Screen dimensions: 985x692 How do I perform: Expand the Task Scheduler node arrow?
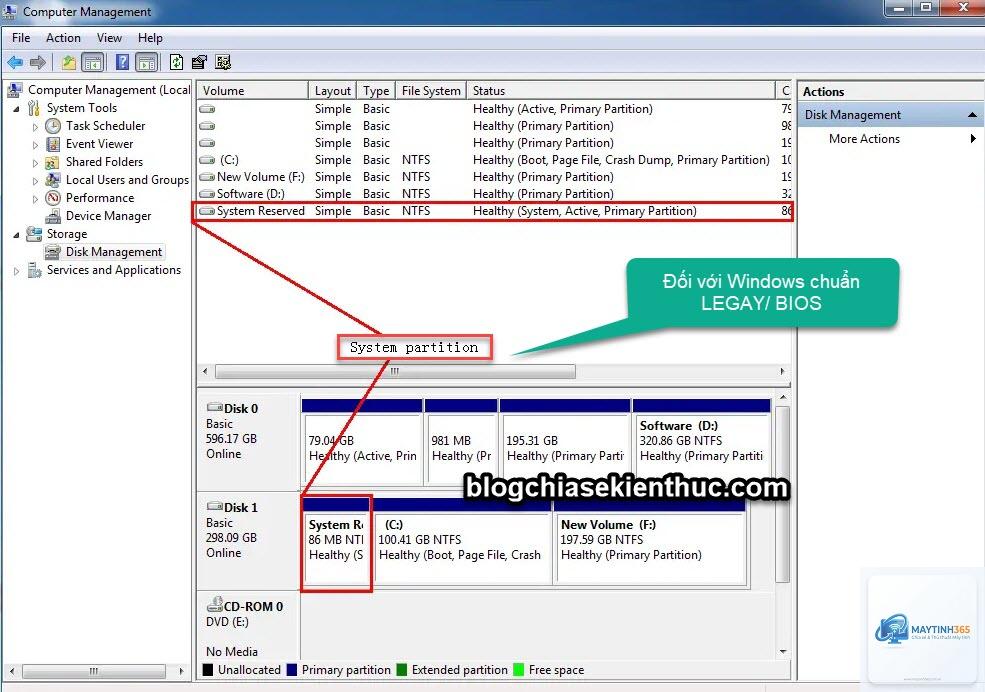tap(35, 127)
